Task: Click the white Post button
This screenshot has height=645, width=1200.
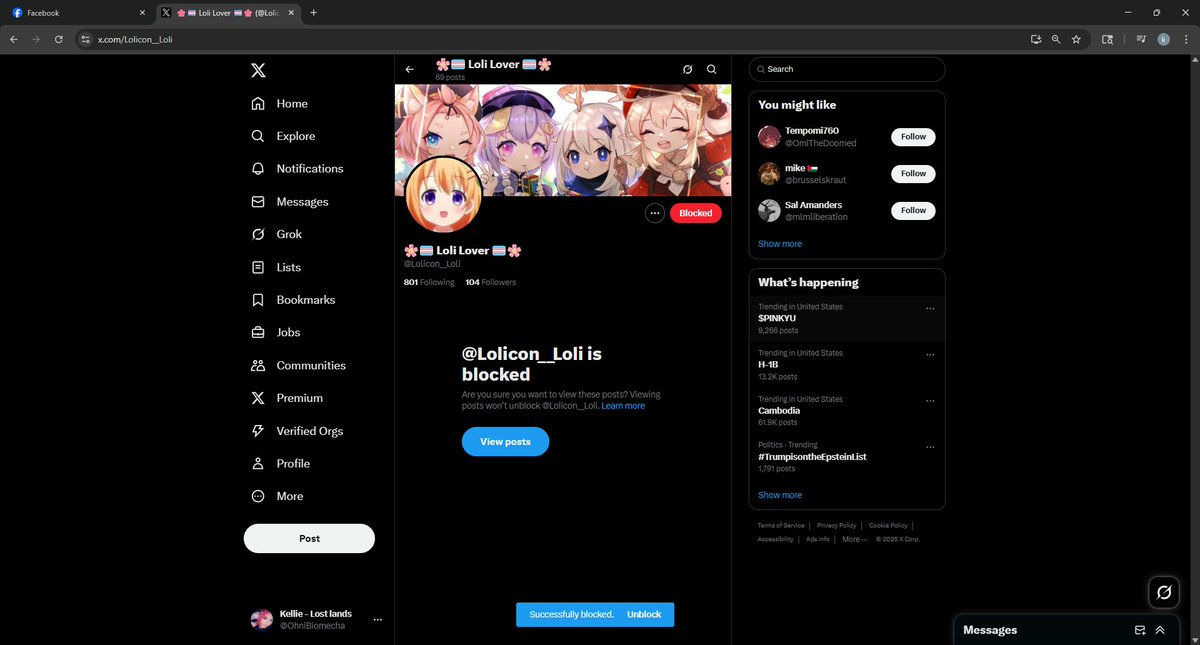Action: pyautogui.click(x=309, y=538)
